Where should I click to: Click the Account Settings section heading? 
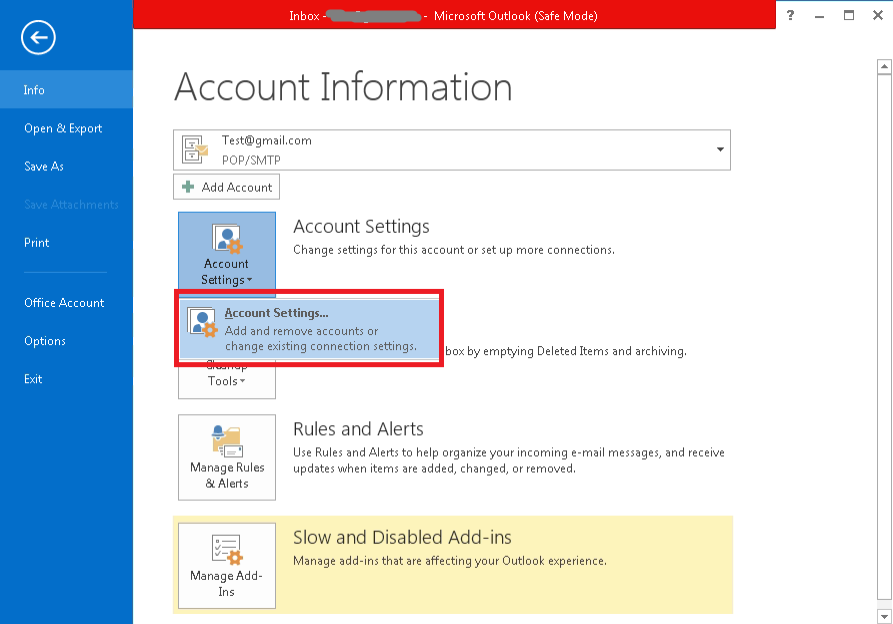361,227
